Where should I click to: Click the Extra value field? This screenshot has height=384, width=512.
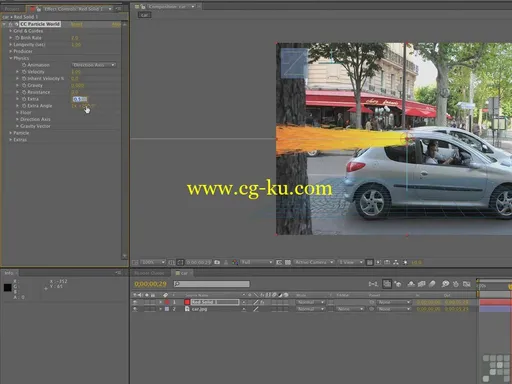(x=80, y=99)
